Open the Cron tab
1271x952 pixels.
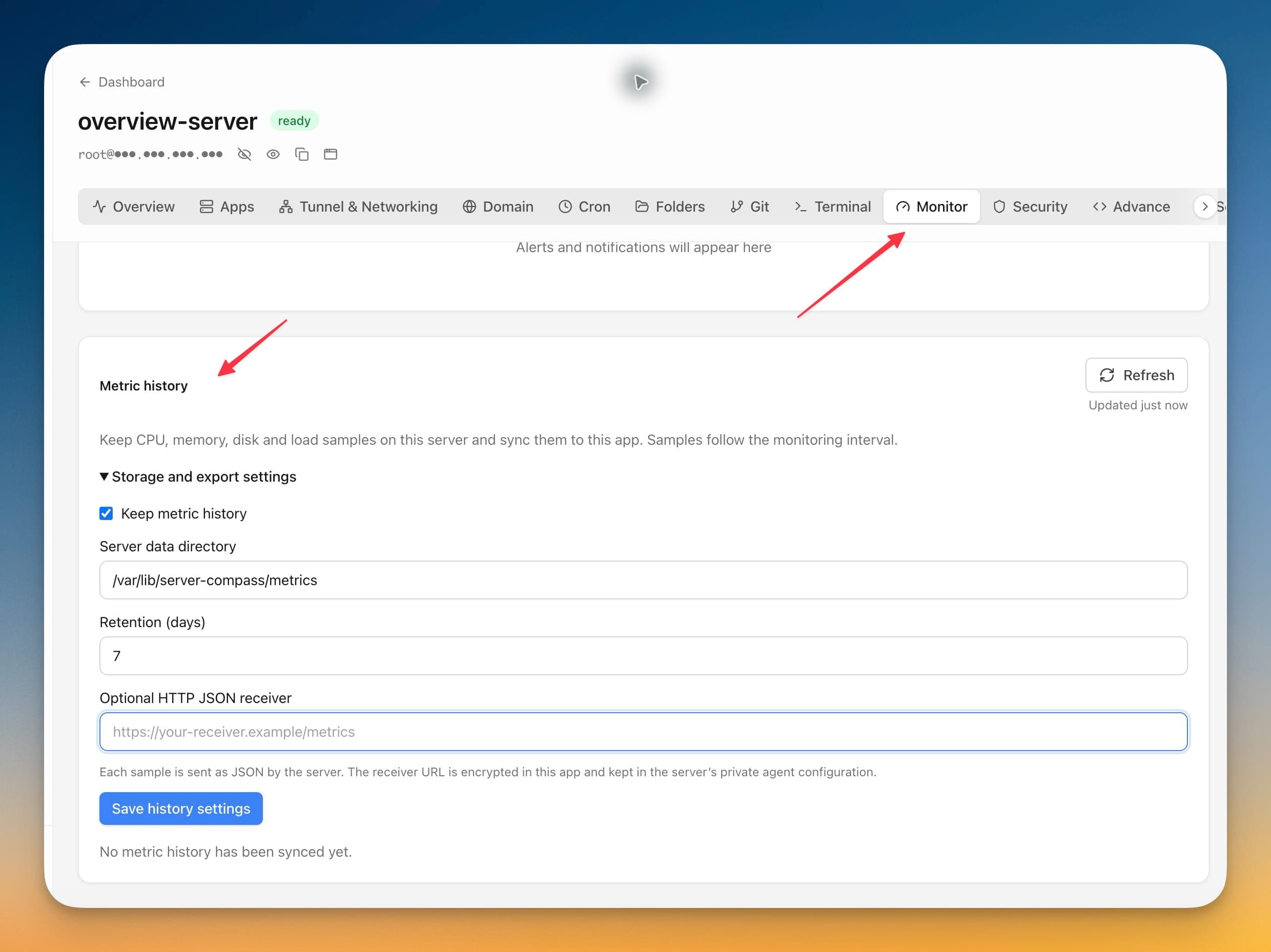click(x=584, y=206)
